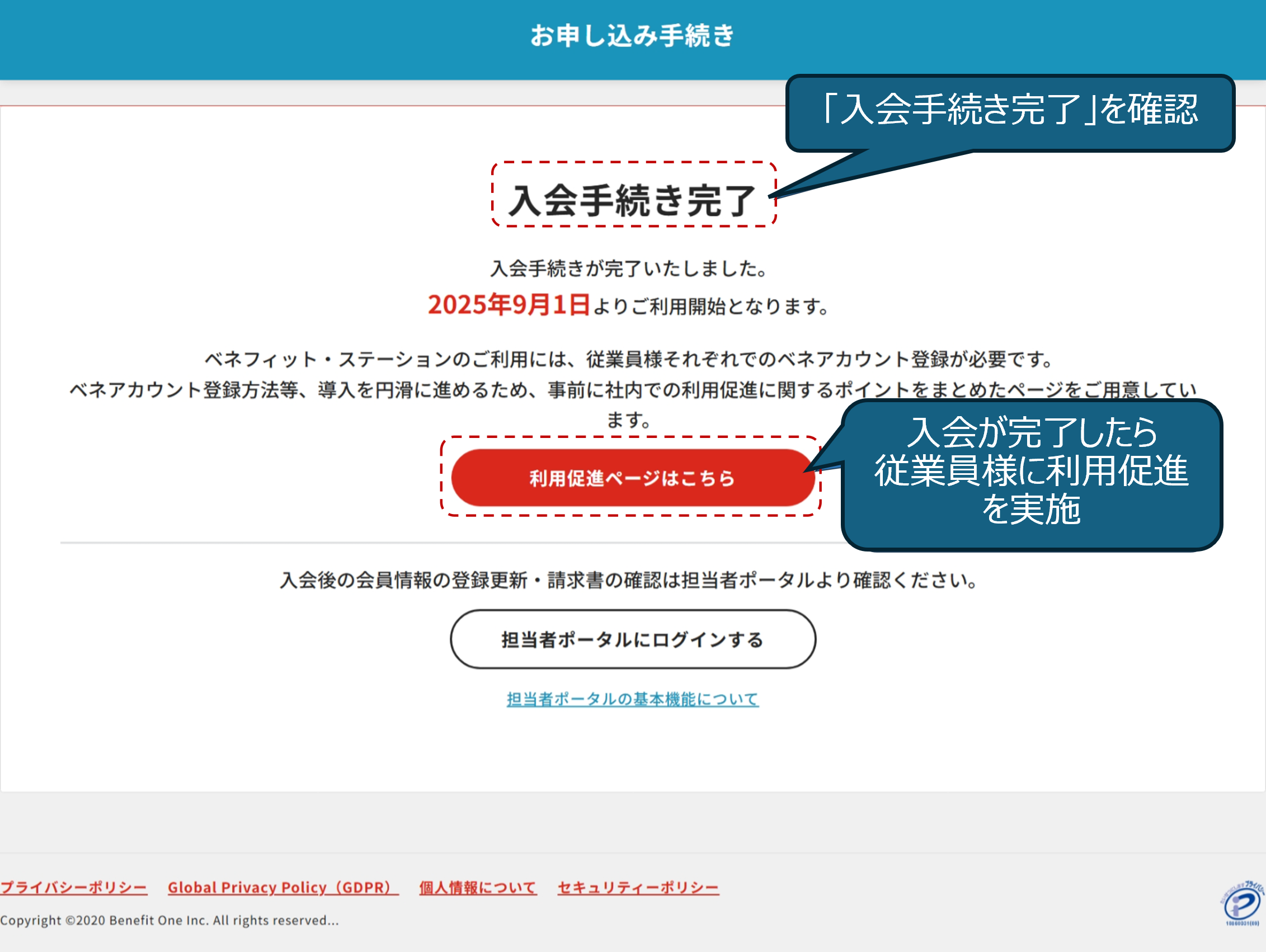1266x952 pixels.
Task: Click the よりご利用開始となります text
Action: click(711, 307)
